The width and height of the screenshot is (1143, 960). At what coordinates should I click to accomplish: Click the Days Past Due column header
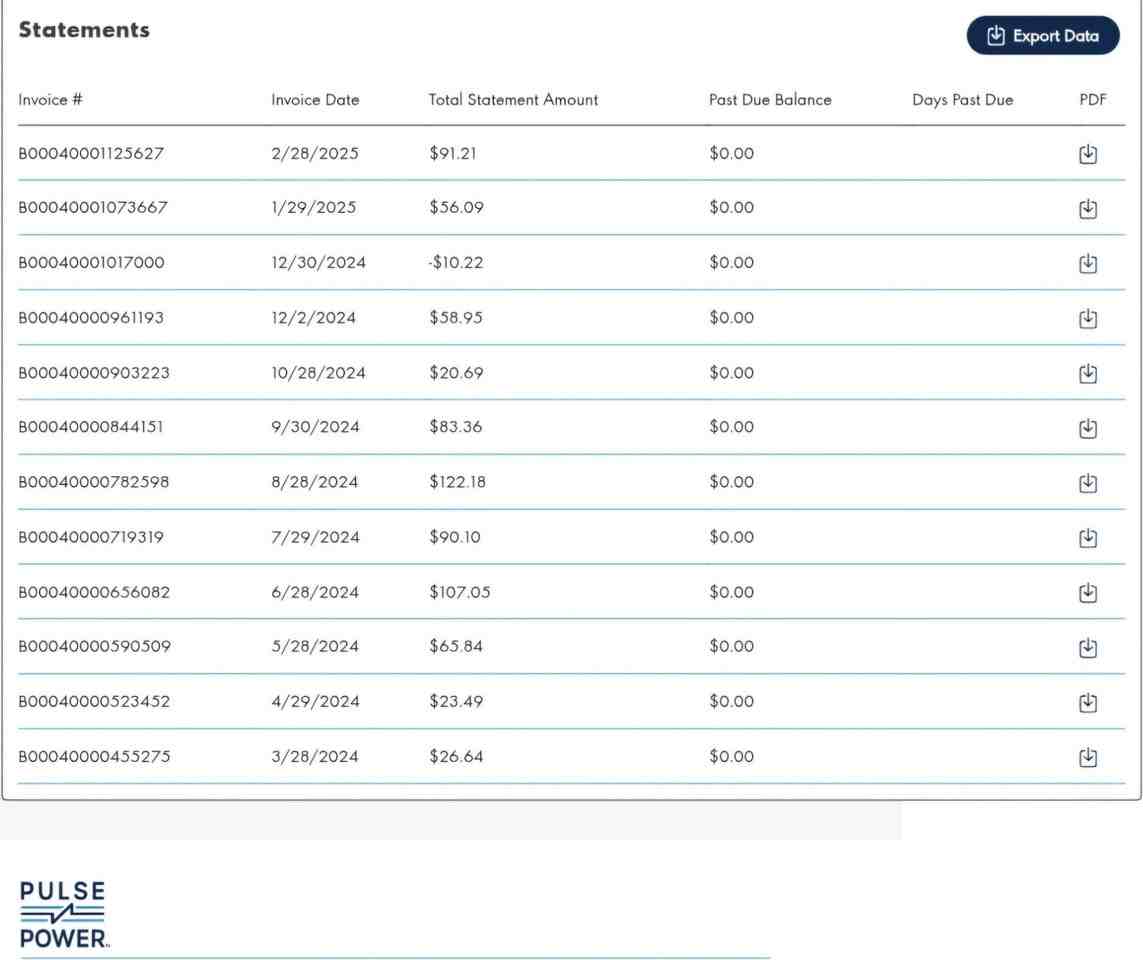pos(962,100)
